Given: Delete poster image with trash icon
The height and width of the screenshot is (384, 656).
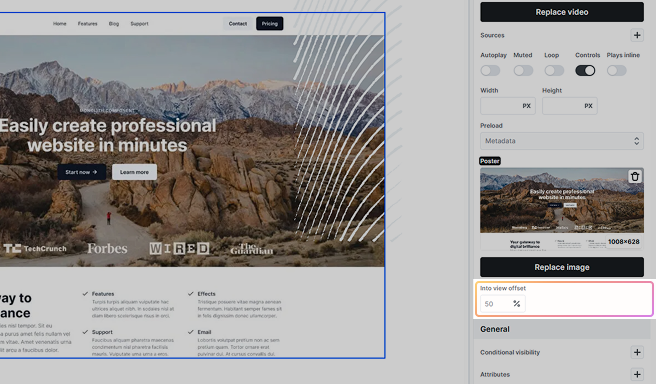Looking at the screenshot, I should pyautogui.click(x=635, y=177).
